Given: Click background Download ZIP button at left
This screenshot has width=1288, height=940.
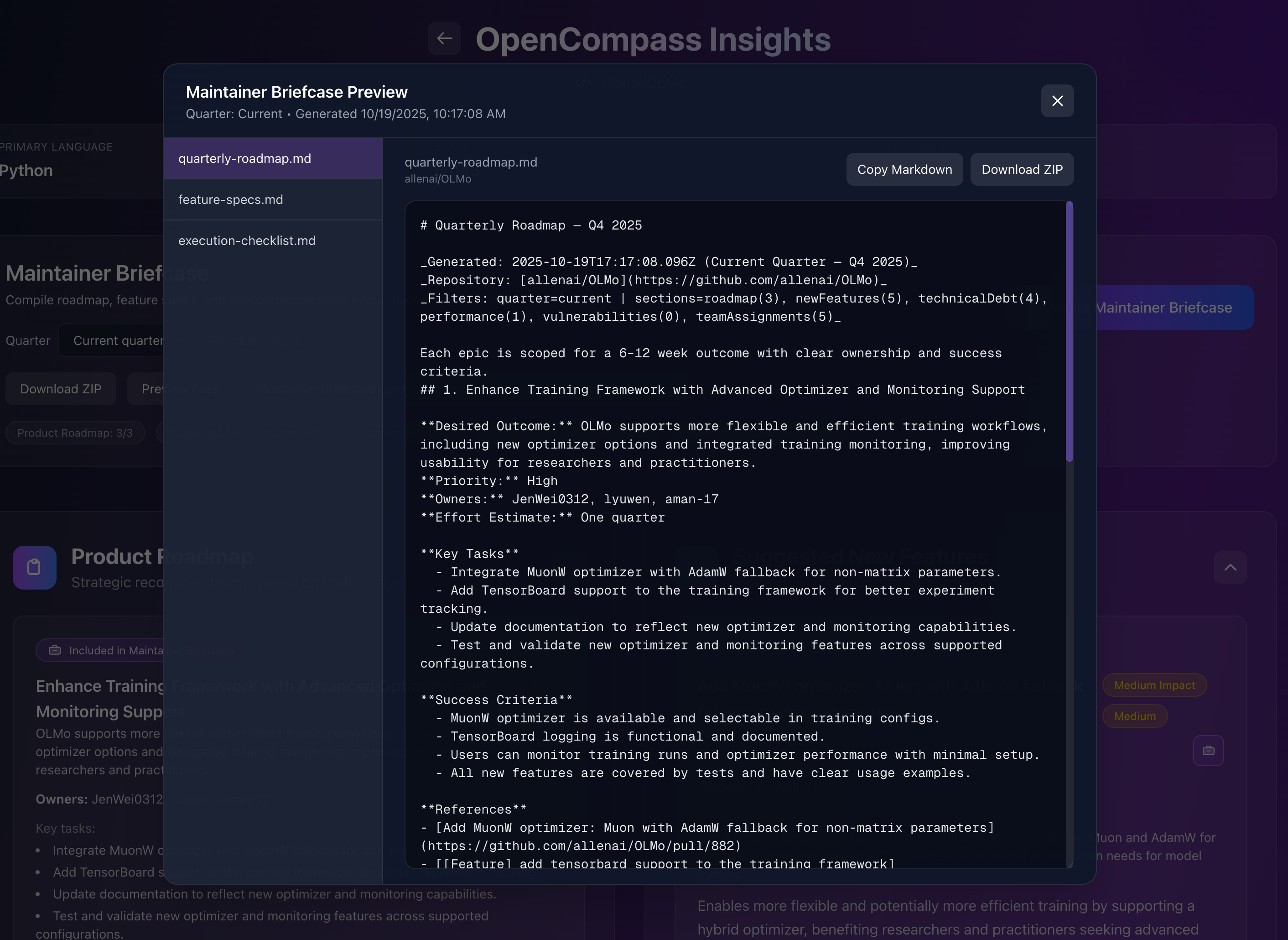Looking at the screenshot, I should pyautogui.click(x=61, y=389).
